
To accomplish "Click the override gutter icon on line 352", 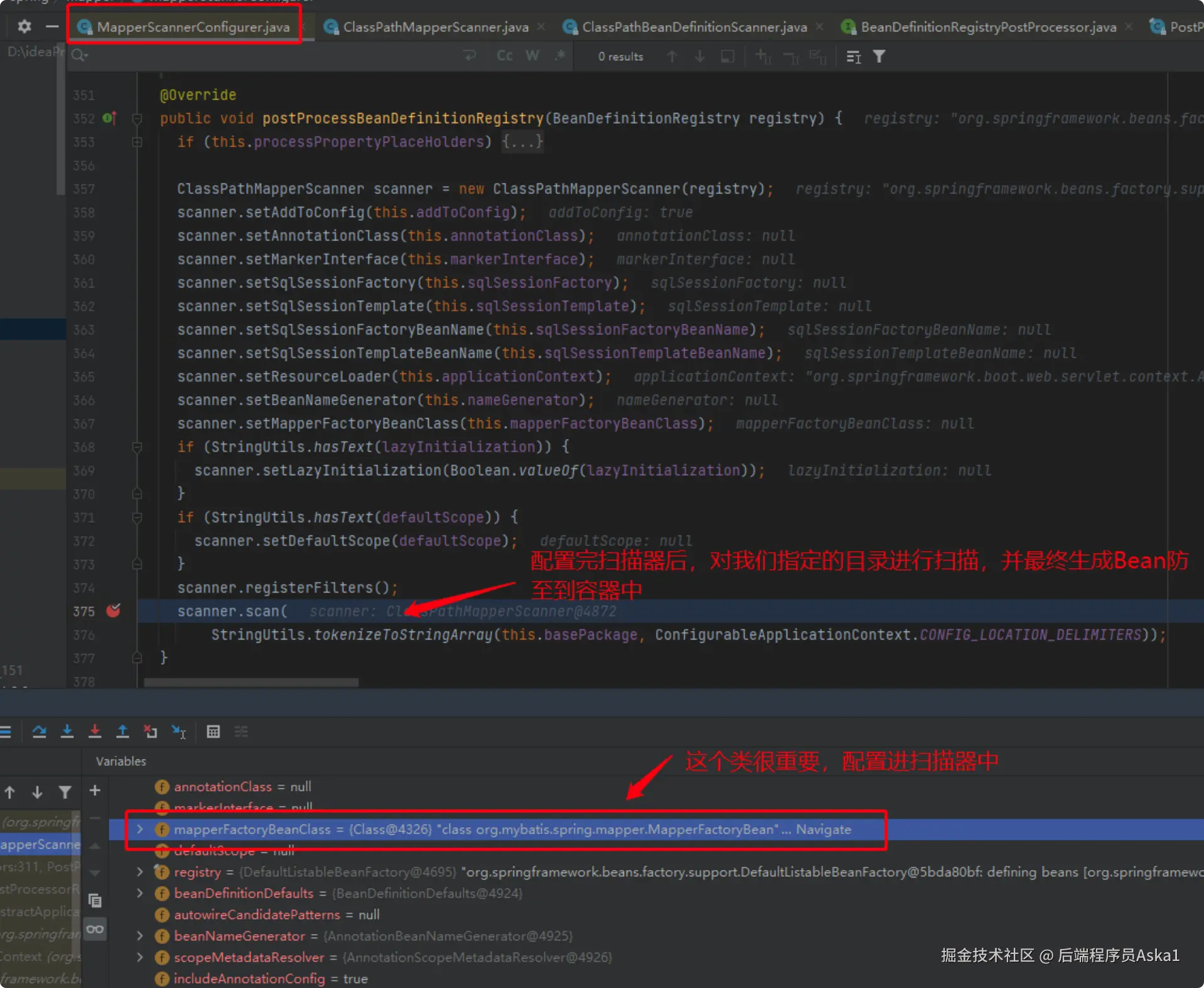I will point(110,118).
